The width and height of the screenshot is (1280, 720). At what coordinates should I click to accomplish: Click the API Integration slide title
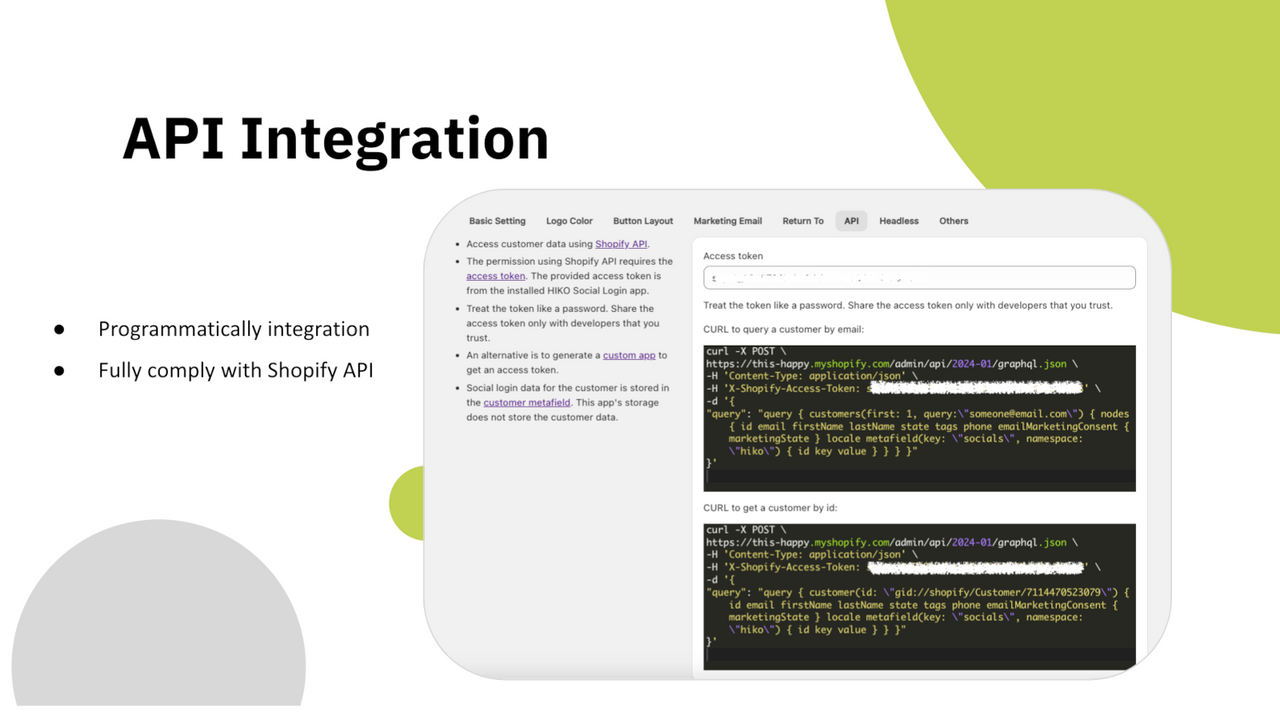(335, 139)
